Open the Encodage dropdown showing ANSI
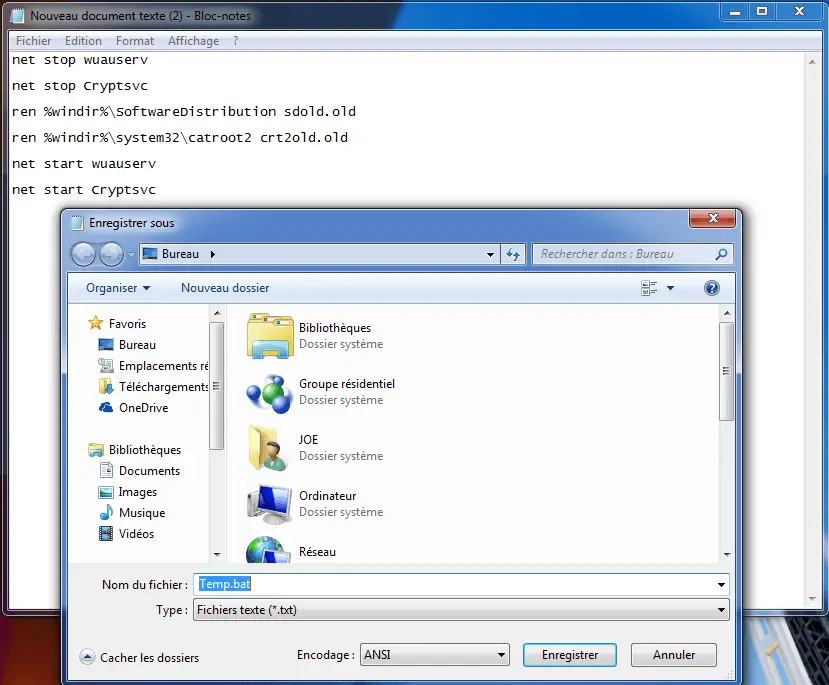This screenshot has width=829, height=685. pyautogui.click(x=435, y=655)
